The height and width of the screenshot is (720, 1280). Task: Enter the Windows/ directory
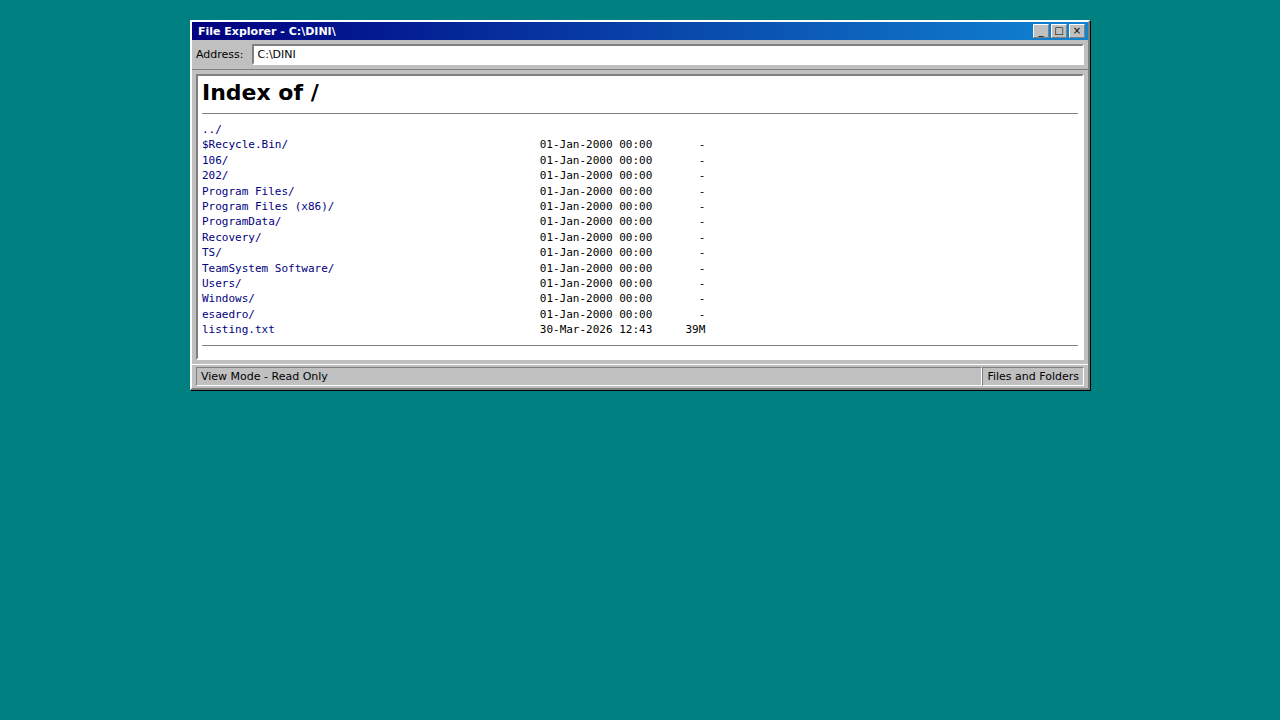[x=228, y=298]
